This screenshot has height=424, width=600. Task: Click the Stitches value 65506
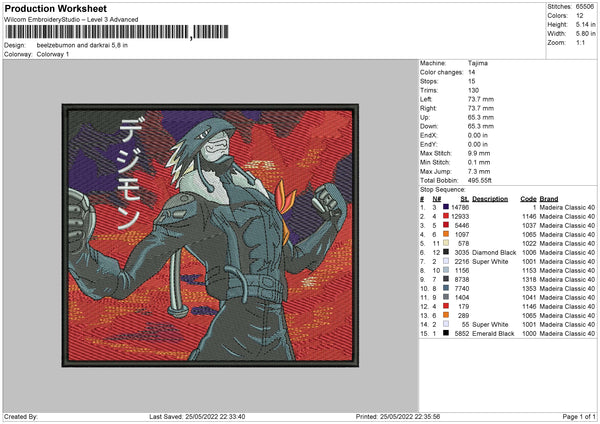coord(585,7)
